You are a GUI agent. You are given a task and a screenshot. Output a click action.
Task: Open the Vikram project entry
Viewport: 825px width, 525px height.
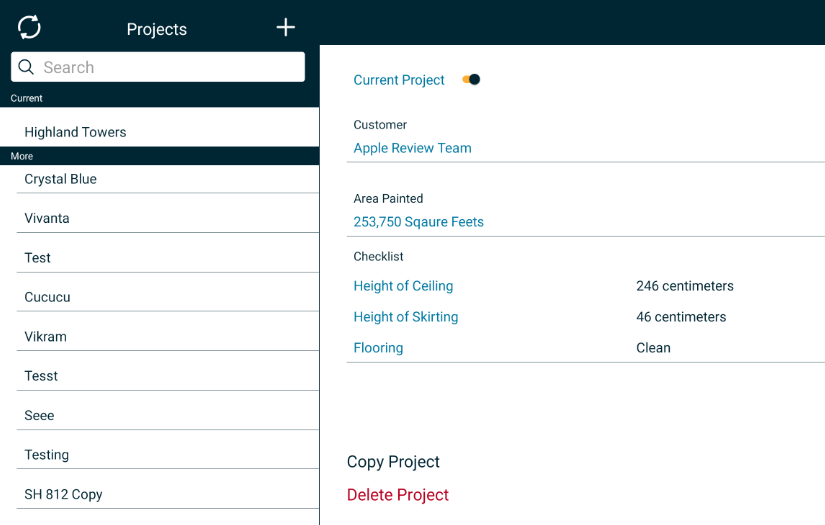tap(45, 336)
